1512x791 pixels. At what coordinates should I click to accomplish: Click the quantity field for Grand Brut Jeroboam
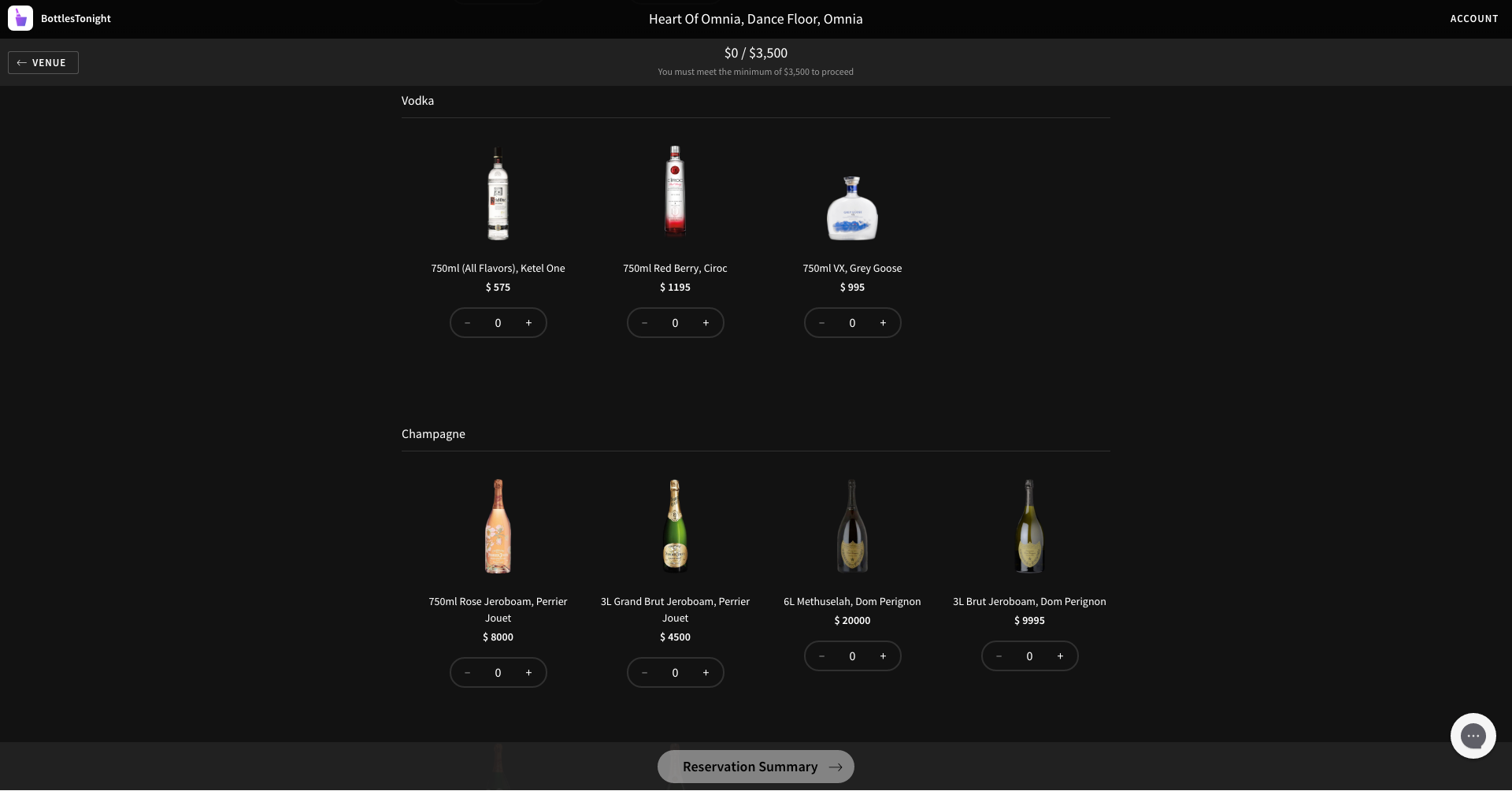click(x=675, y=672)
